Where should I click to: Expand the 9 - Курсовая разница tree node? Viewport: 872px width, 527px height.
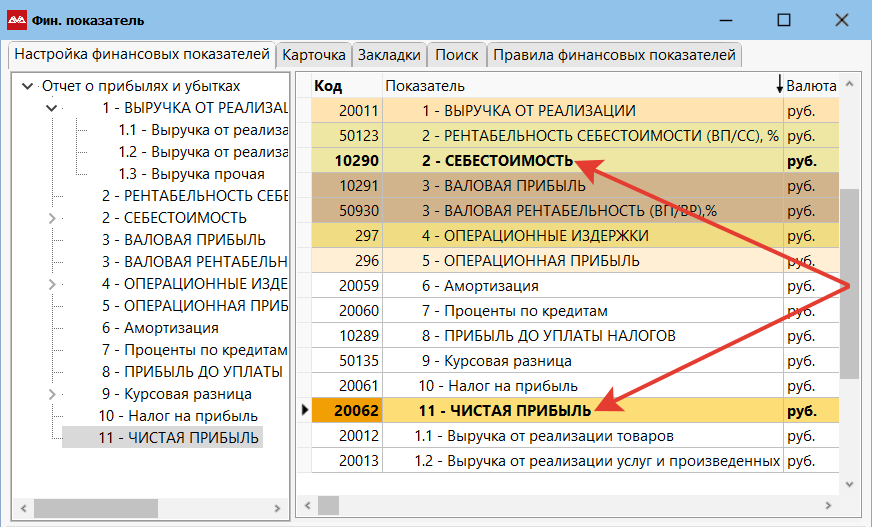point(53,394)
